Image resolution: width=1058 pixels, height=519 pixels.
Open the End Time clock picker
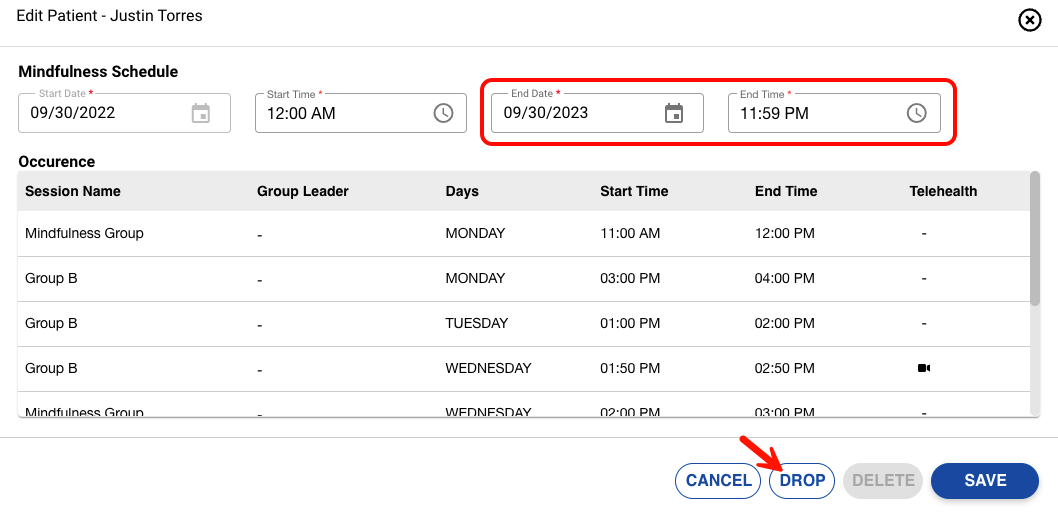[916, 113]
